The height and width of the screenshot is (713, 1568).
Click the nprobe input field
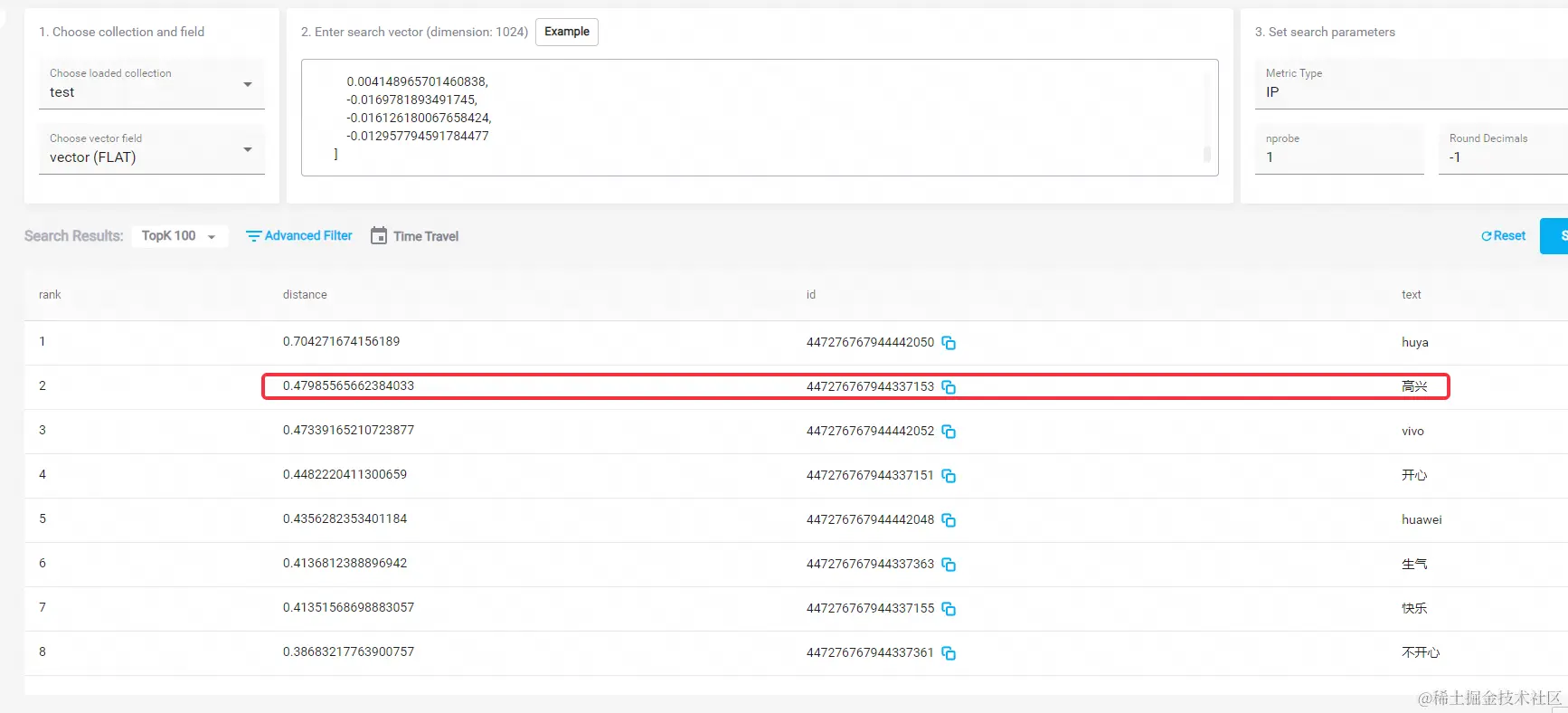(1339, 149)
